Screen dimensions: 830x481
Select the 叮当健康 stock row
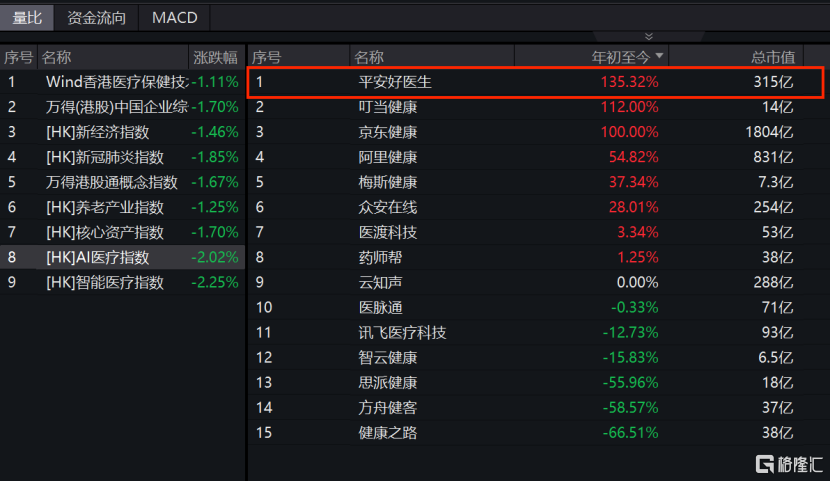coord(388,107)
